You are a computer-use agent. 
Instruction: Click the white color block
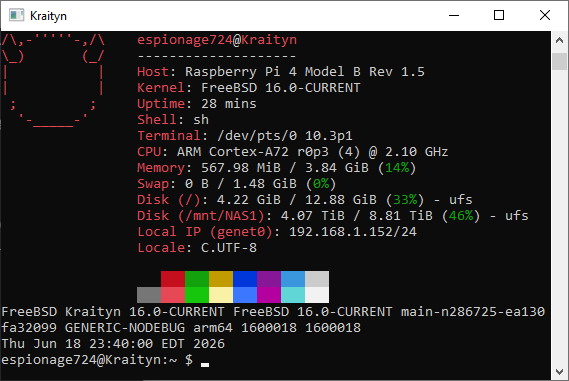[317, 295]
